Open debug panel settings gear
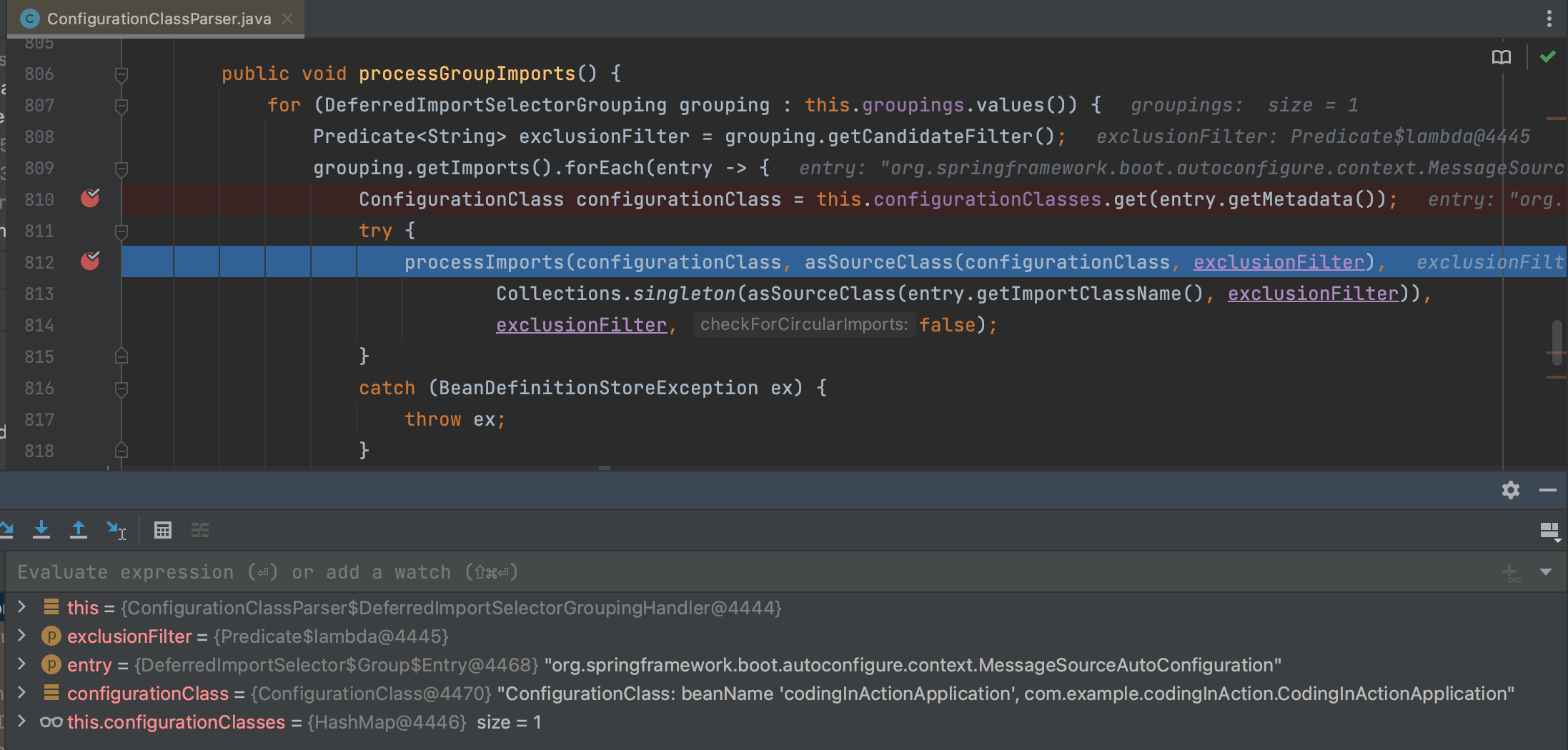This screenshot has height=750, width=1568. tap(1510, 490)
